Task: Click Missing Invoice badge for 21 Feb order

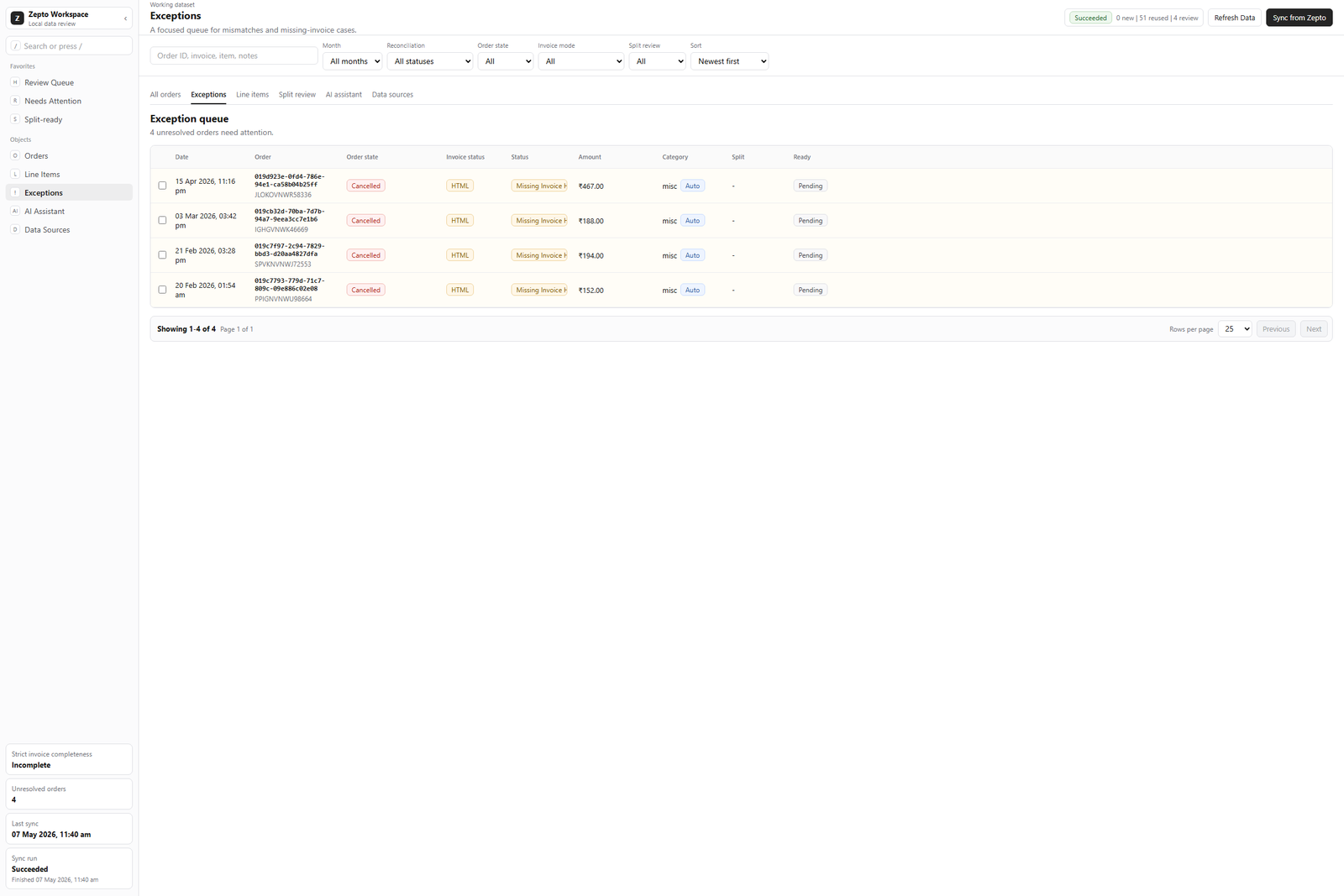Action: [x=539, y=255]
